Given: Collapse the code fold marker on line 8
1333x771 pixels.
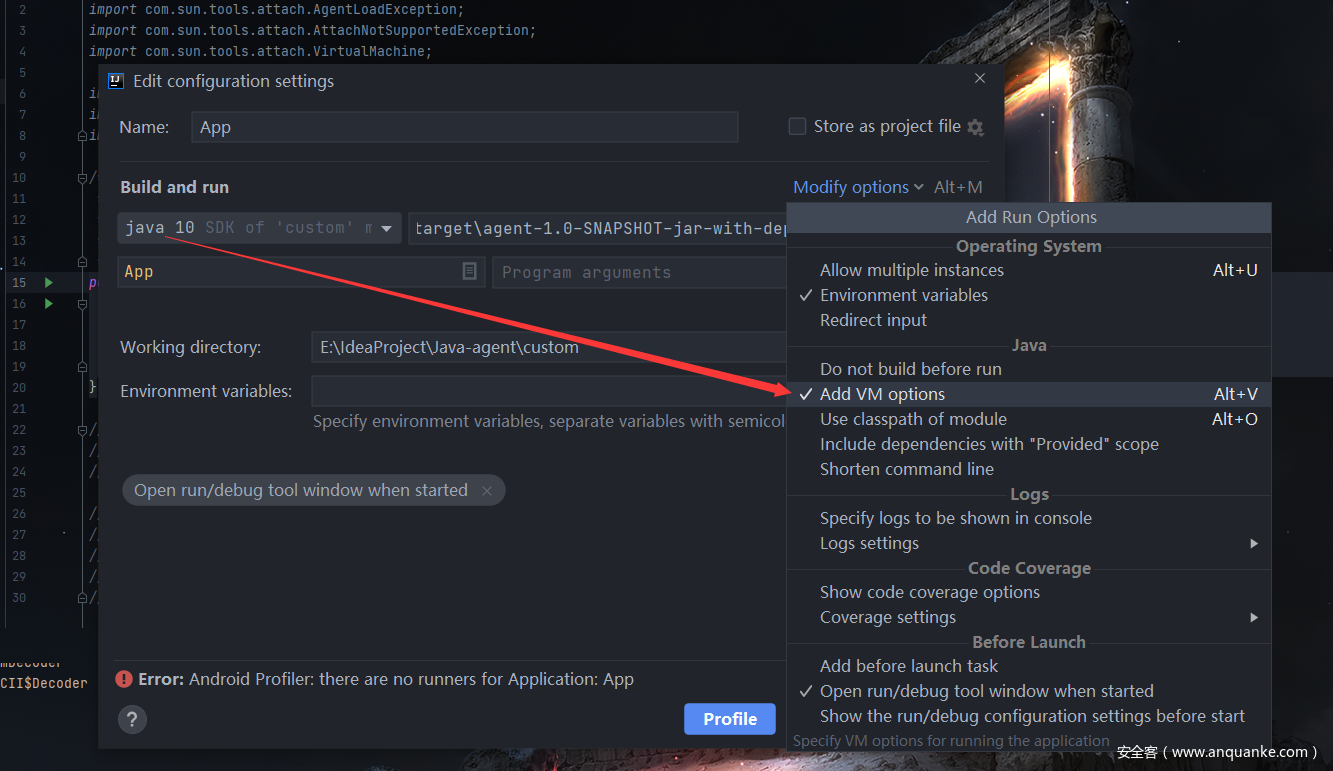Looking at the screenshot, I should pos(83,136).
